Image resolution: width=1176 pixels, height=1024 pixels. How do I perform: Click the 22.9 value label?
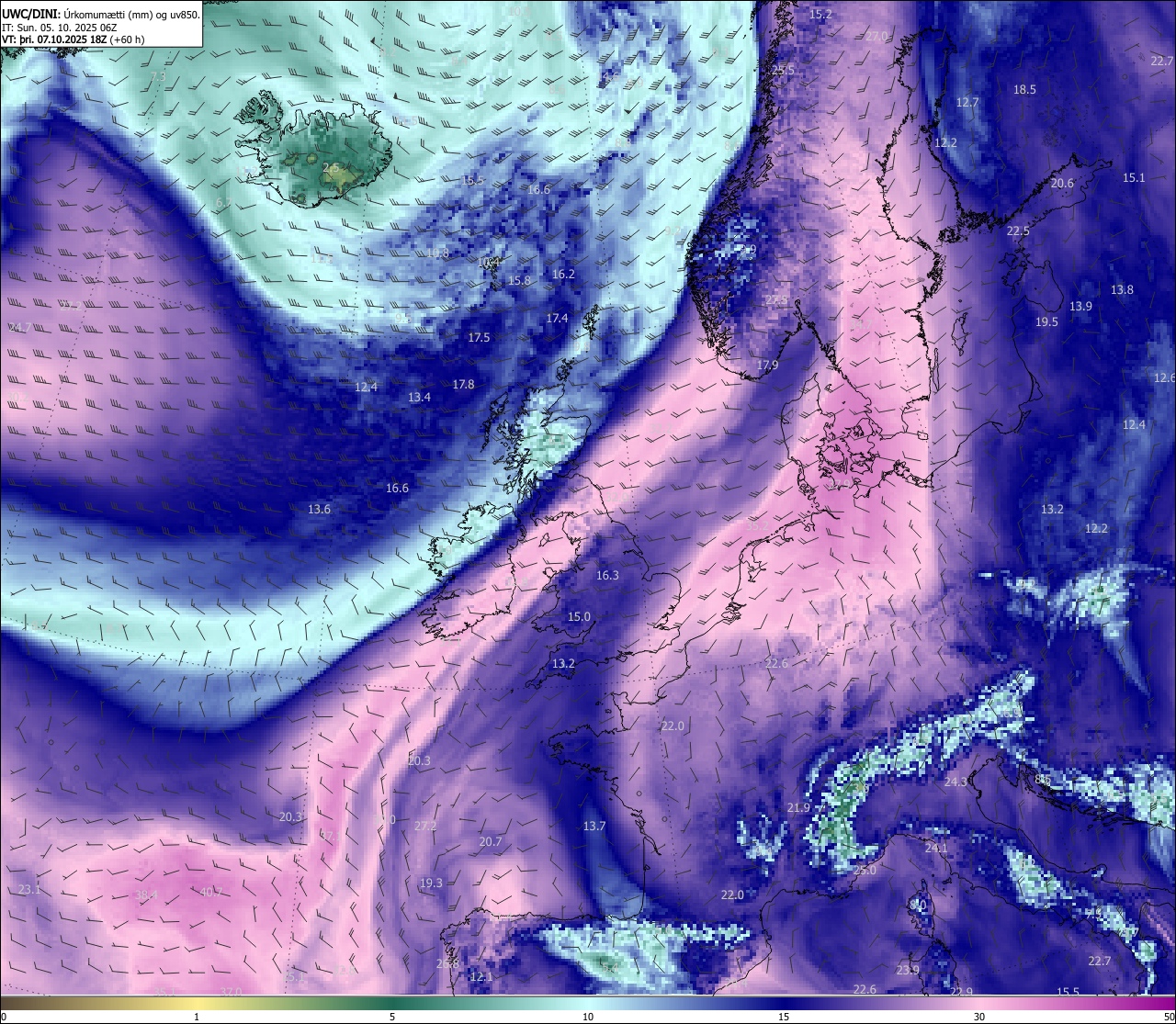[961, 992]
